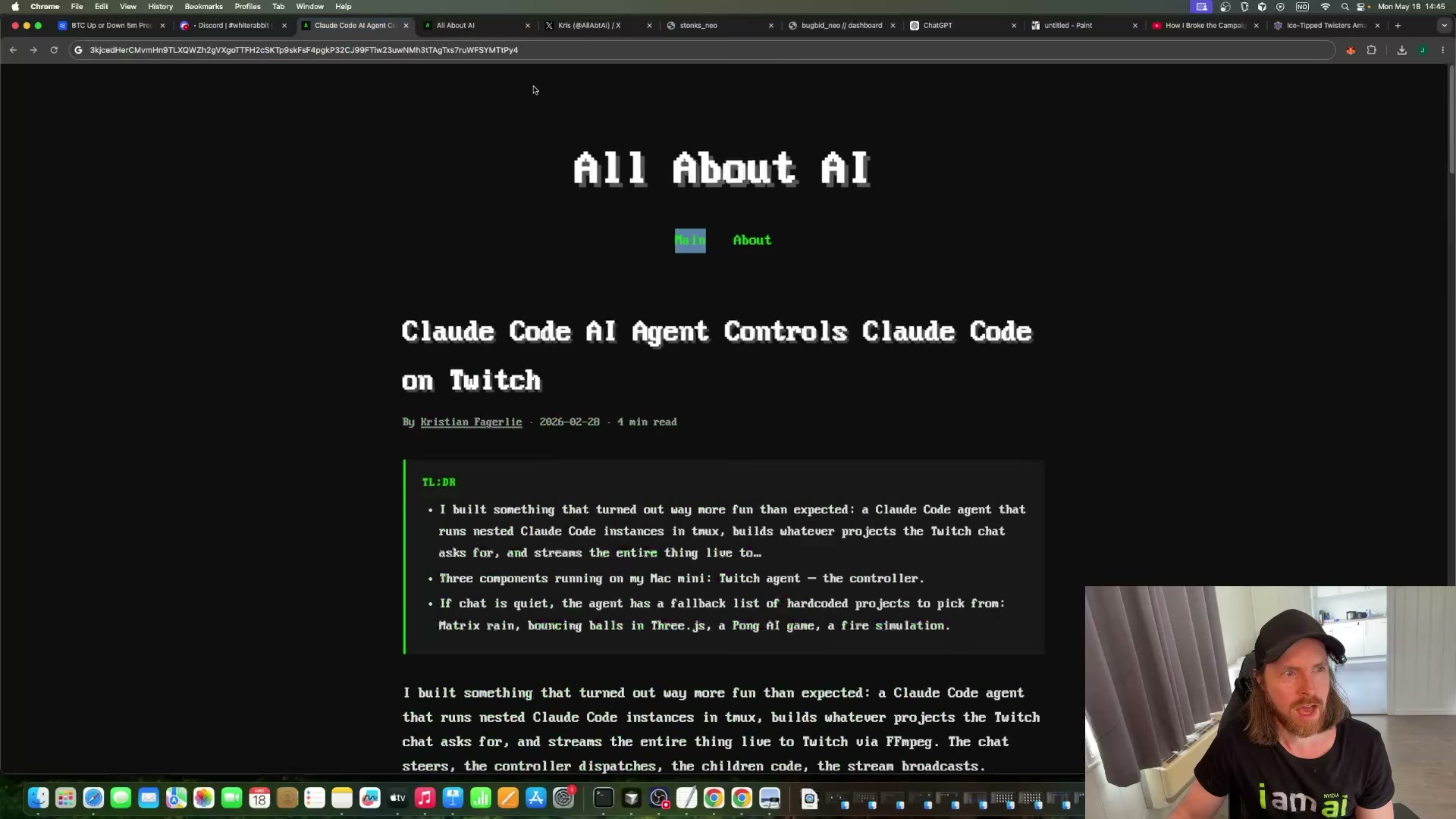Open Launchpad from the Dock
Screen dimensions: 1456x819
pyautogui.click(x=66, y=798)
